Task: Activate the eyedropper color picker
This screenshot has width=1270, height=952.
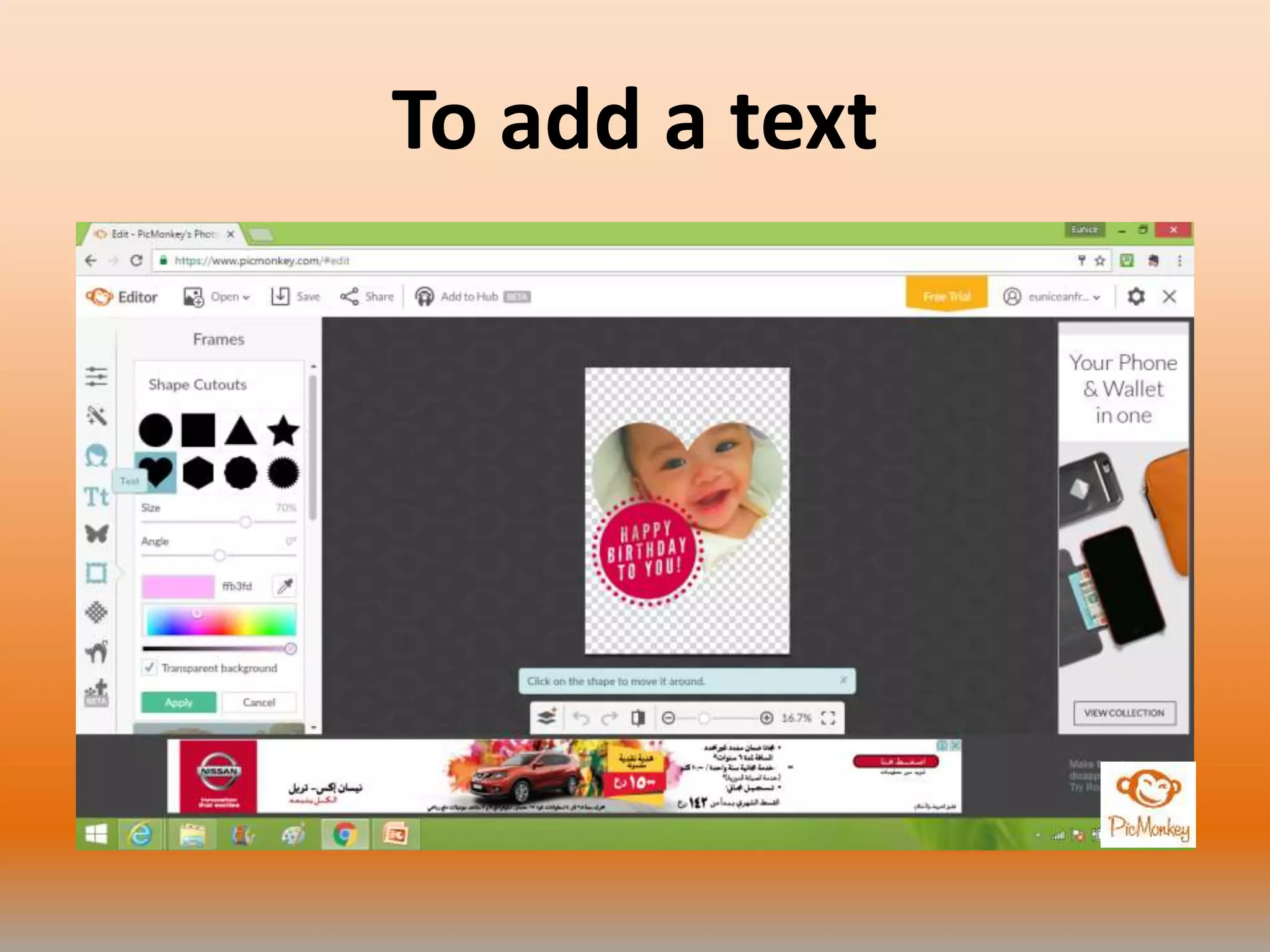Action: (285, 586)
